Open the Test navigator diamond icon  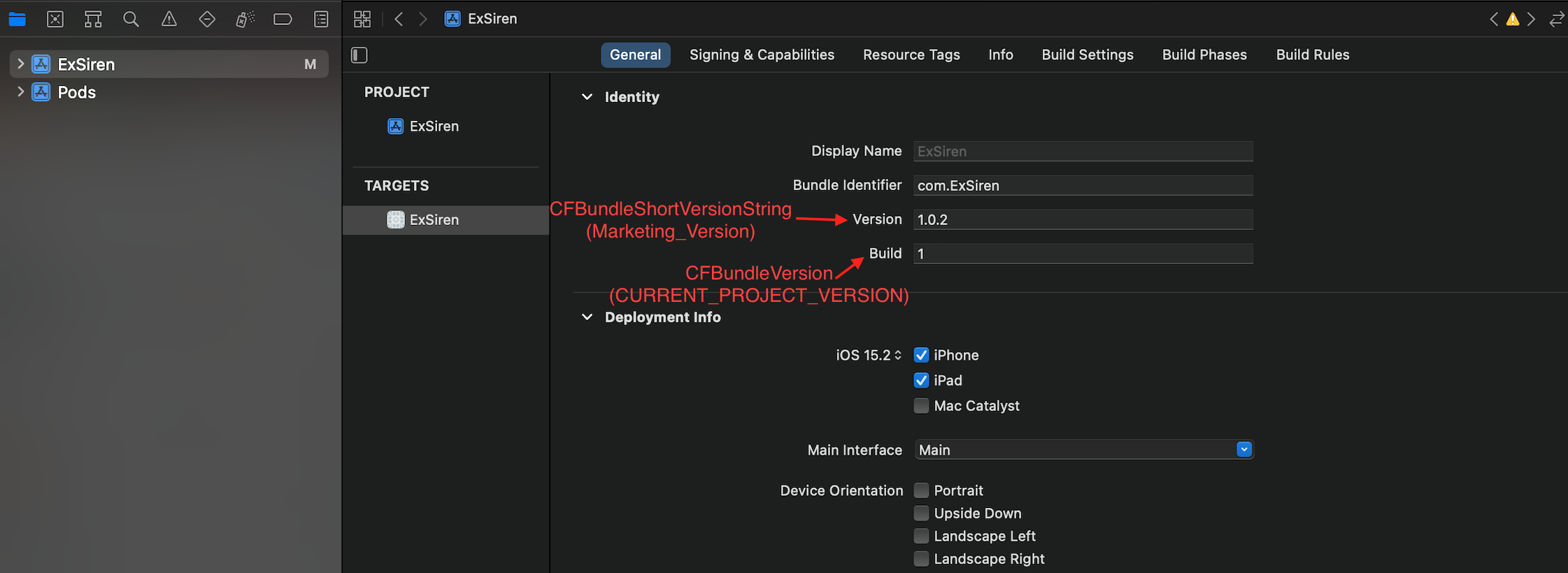coord(207,20)
